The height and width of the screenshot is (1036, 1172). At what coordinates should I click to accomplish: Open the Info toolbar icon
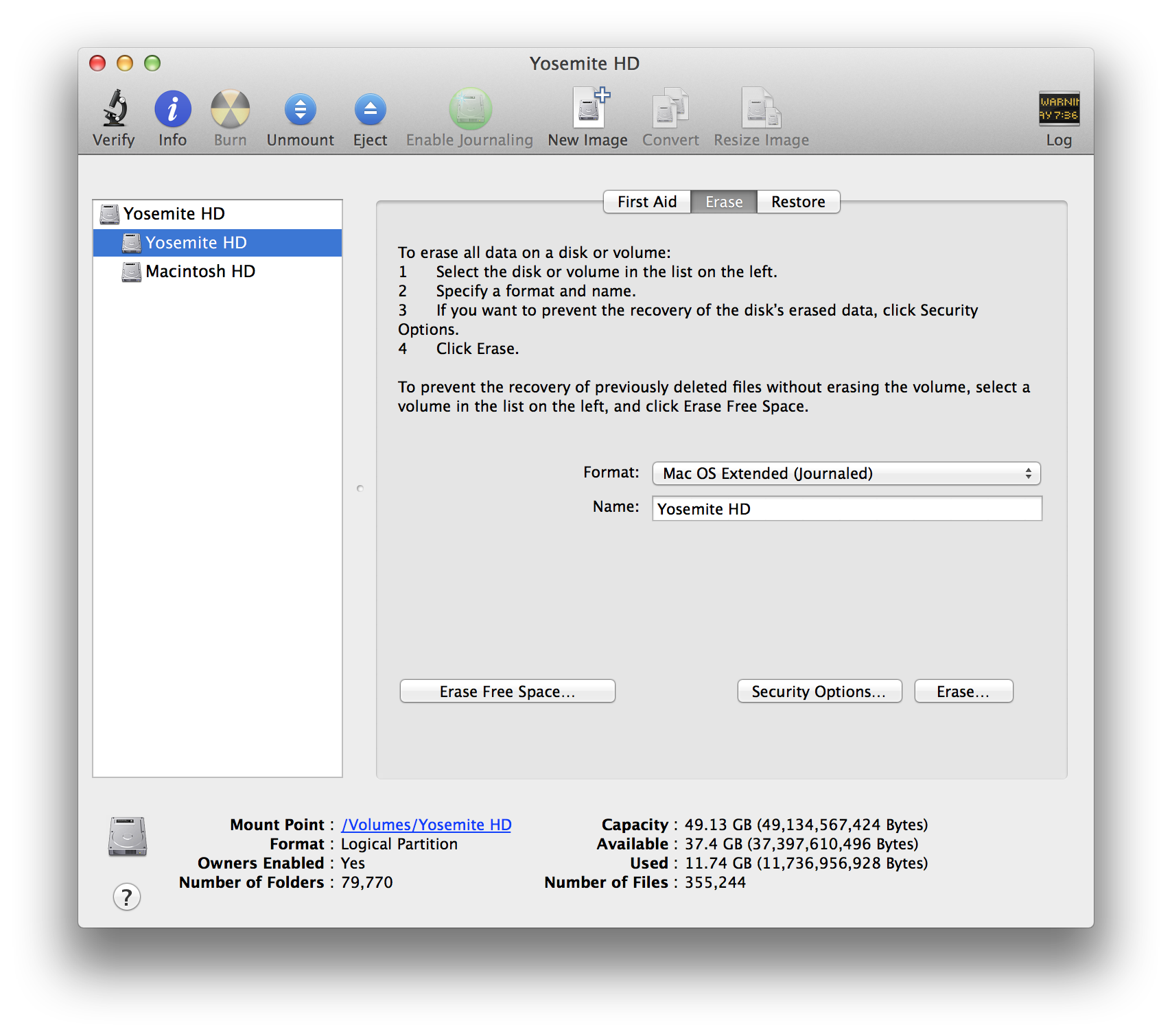[172, 109]
